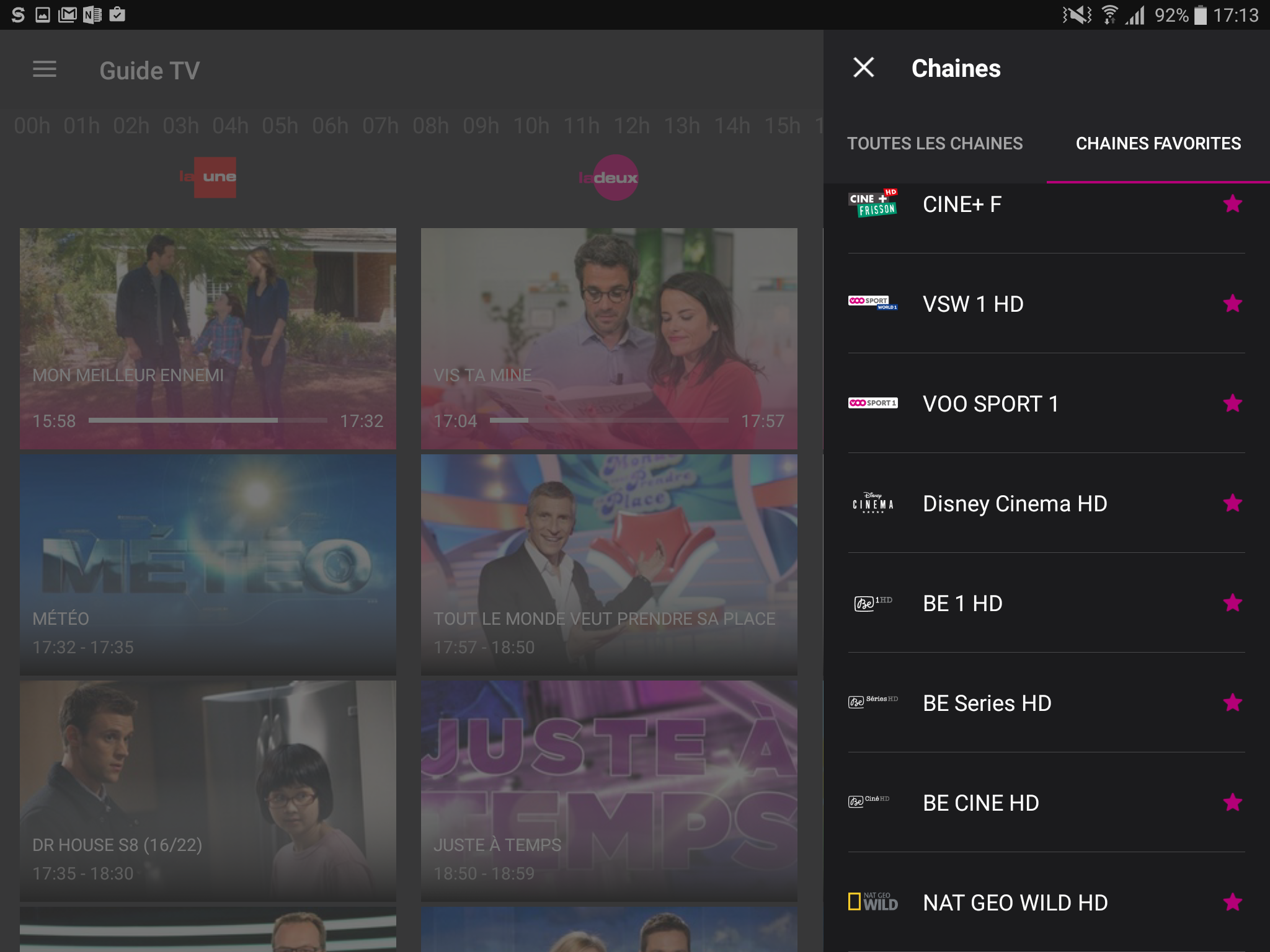Select the Chaines favorites tab

[x=1158, y=144]
